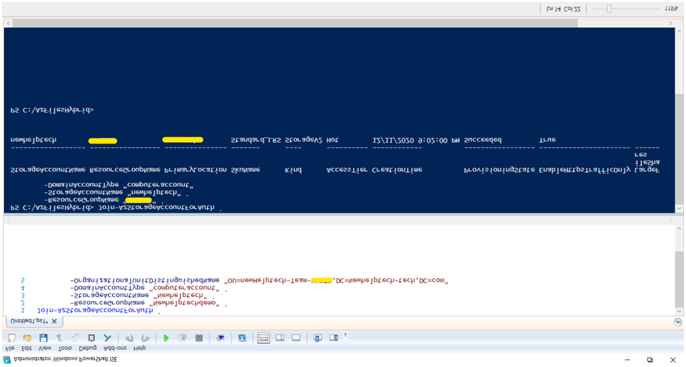Image resolution: width=686 pixels, height=367 pixels.
Task: Open the Help menu
Action: [139, 348]
